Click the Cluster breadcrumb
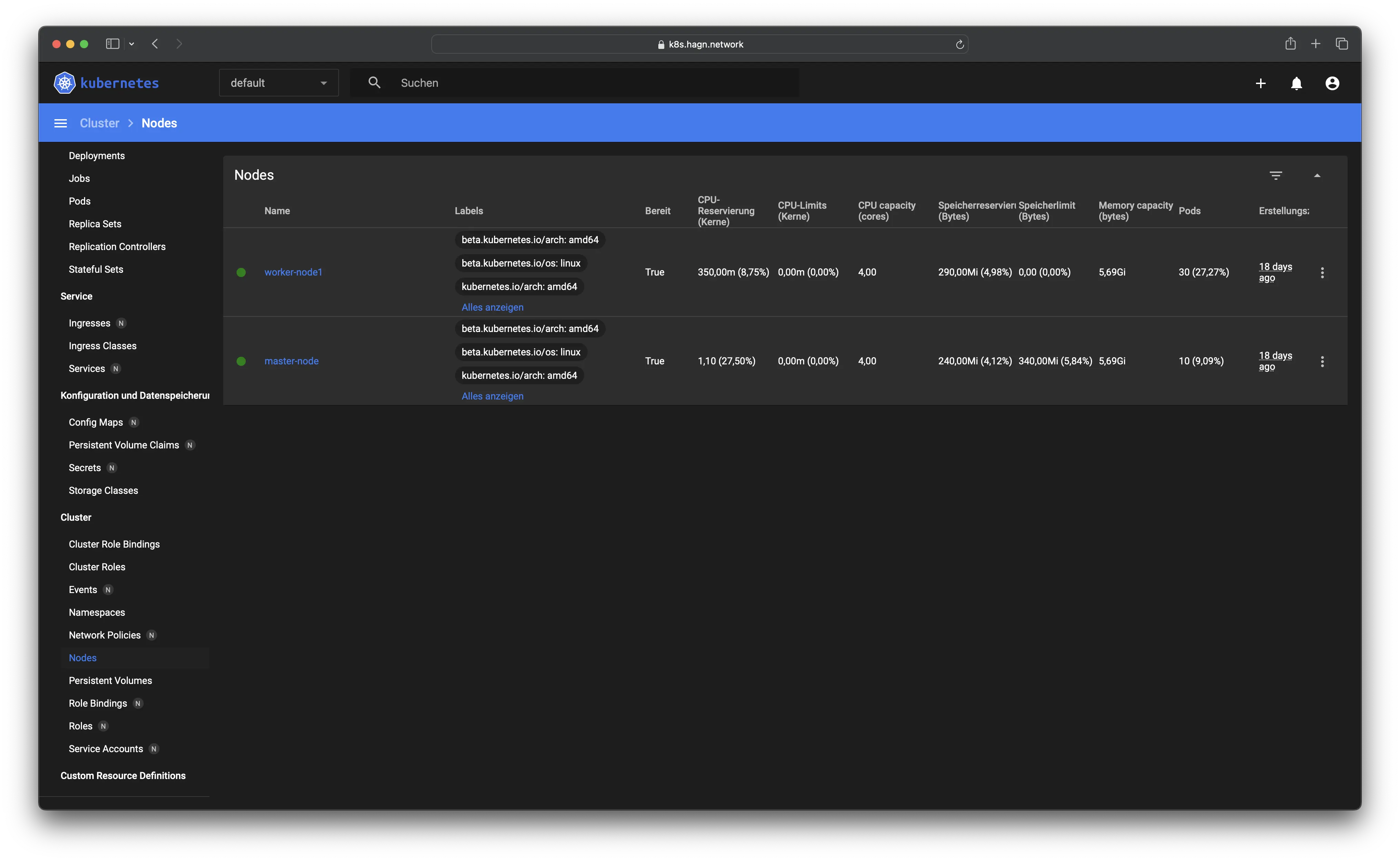The height and width of the screenshot is (861, 1400). pos(100,123)
